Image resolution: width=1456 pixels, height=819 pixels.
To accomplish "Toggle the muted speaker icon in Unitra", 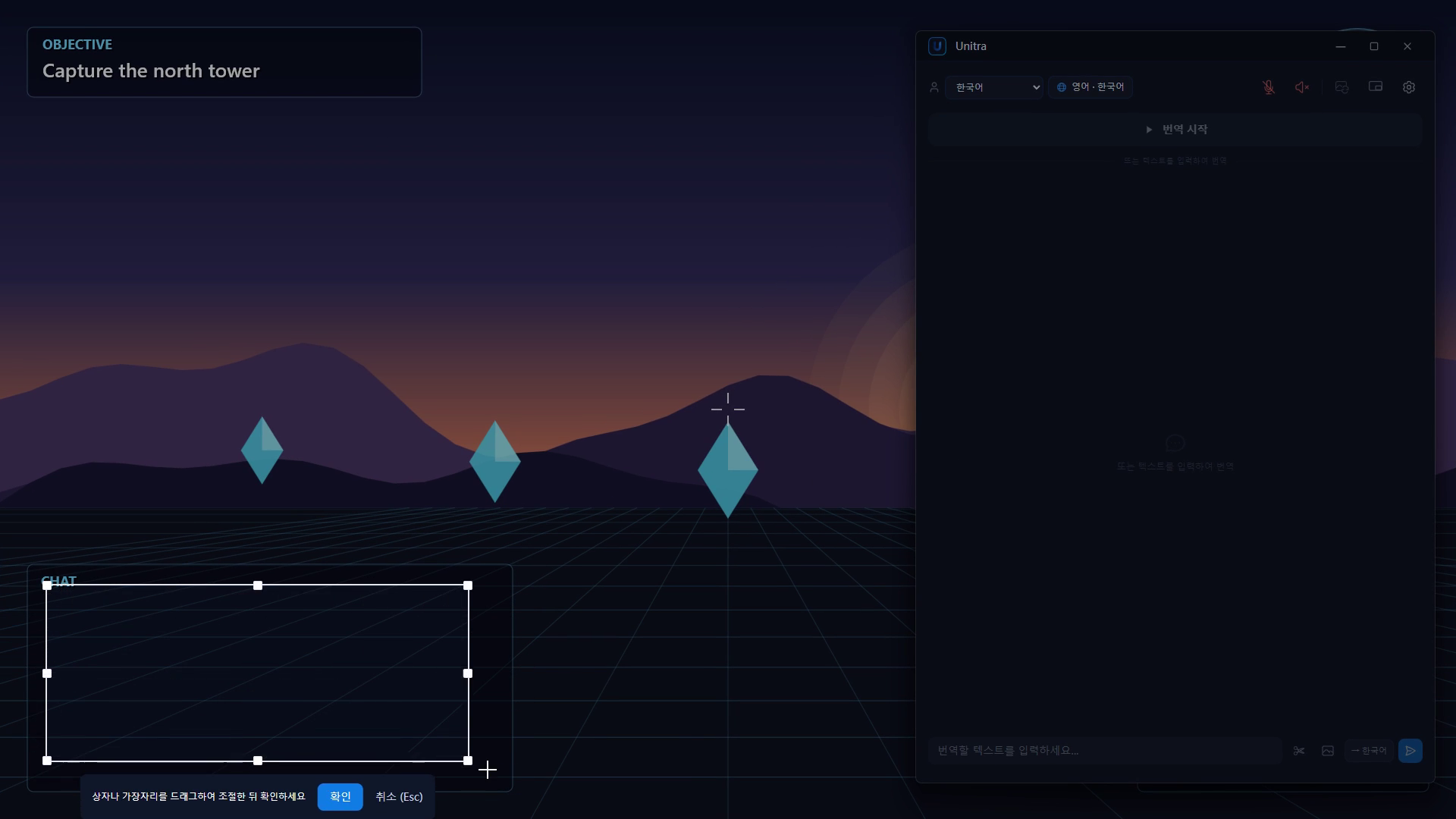I will 1302,87.
